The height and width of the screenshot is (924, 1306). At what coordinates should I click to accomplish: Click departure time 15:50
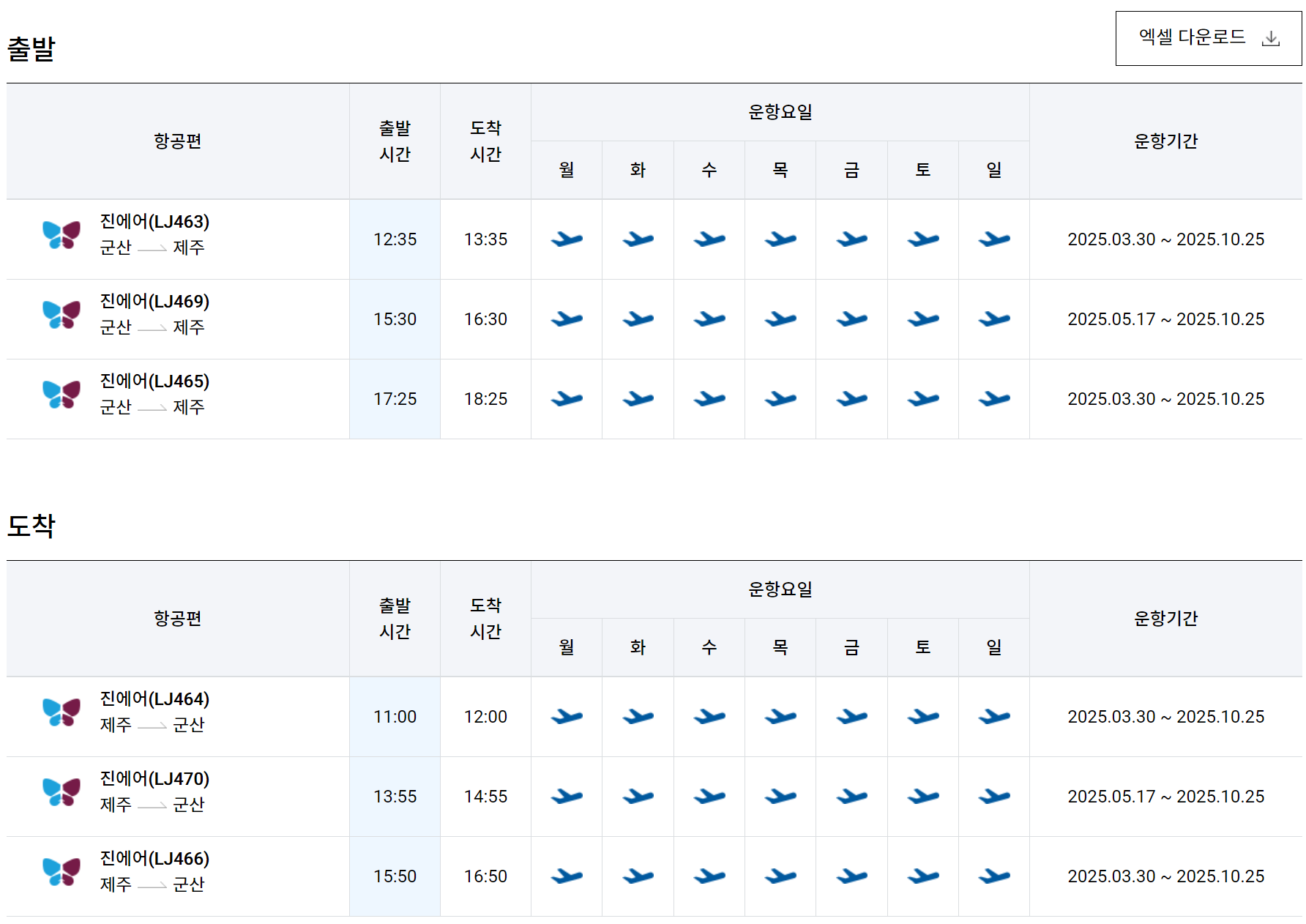point(395,876)
